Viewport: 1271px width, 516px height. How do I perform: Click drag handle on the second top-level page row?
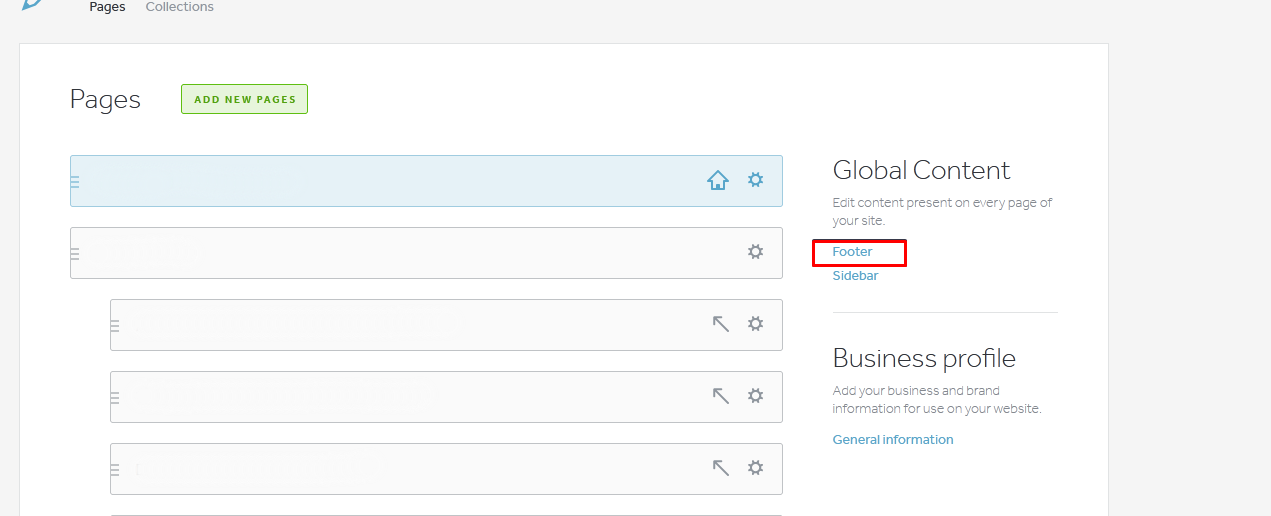(x=75, y=254)
